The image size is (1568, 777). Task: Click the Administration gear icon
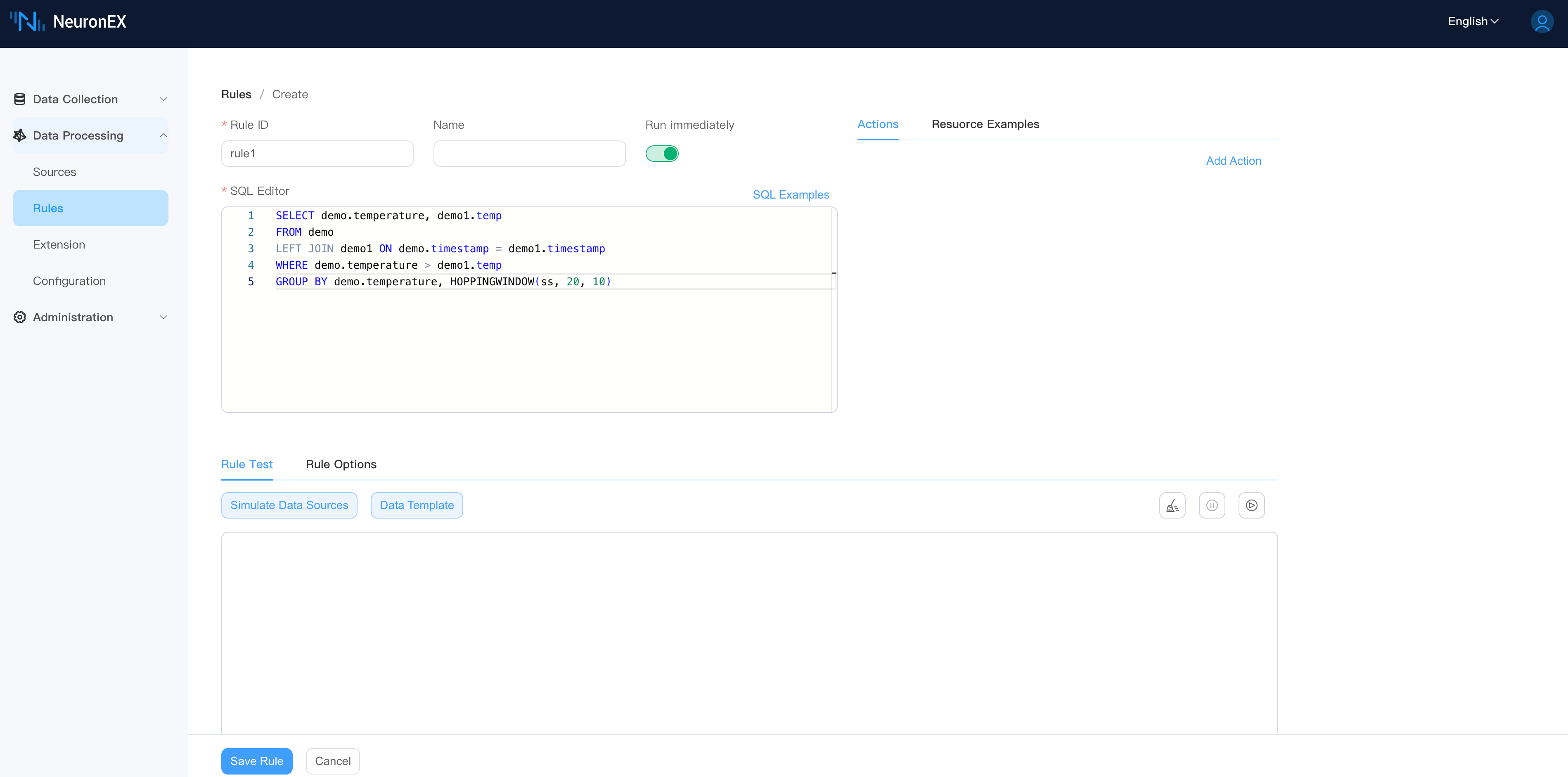point(19,317)
